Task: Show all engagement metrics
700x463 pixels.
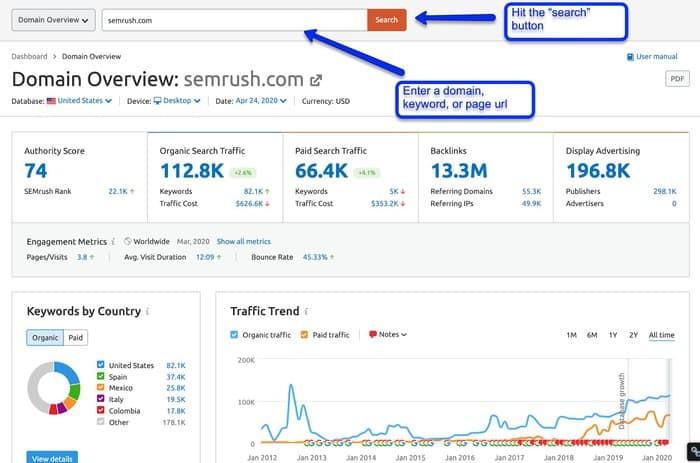Action: click(244, 242)
